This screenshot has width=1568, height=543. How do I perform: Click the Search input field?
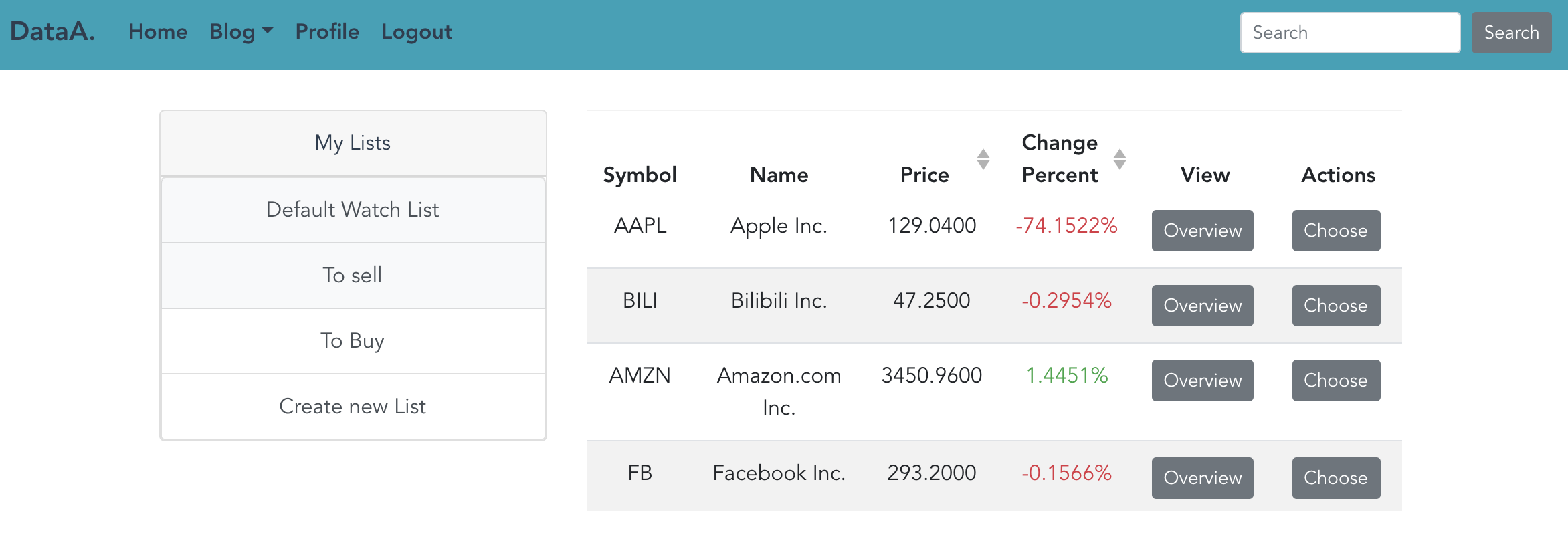tap(1350, 33)
